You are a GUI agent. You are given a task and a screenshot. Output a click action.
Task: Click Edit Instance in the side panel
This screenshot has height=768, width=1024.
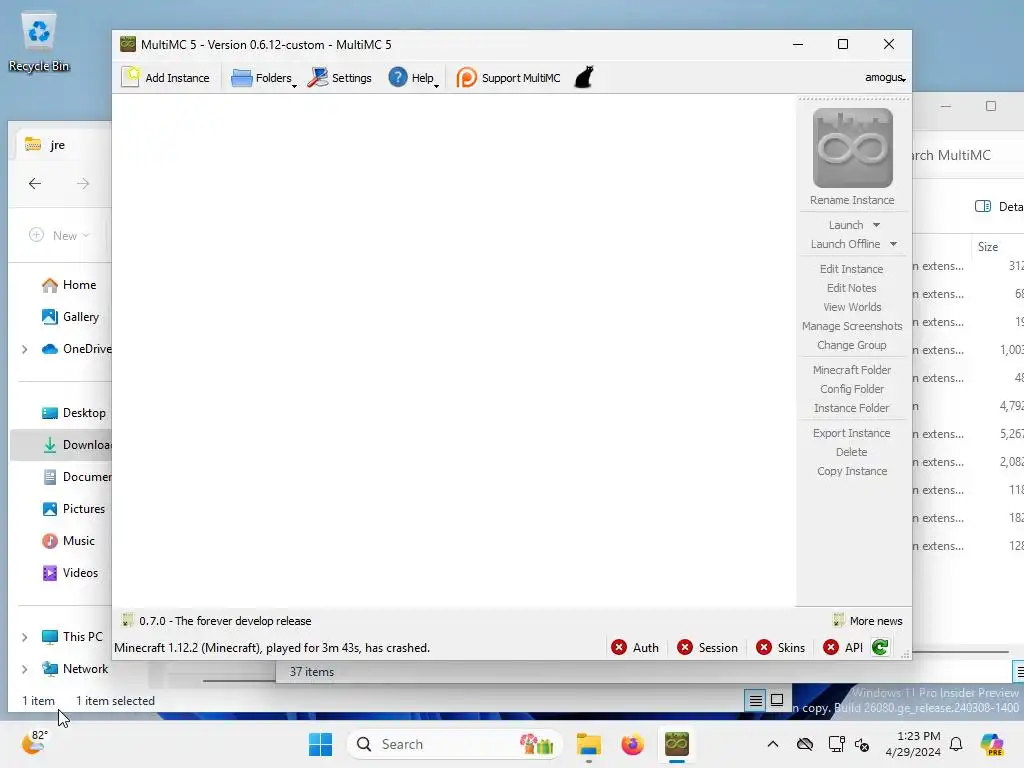(x=852, y=269)
